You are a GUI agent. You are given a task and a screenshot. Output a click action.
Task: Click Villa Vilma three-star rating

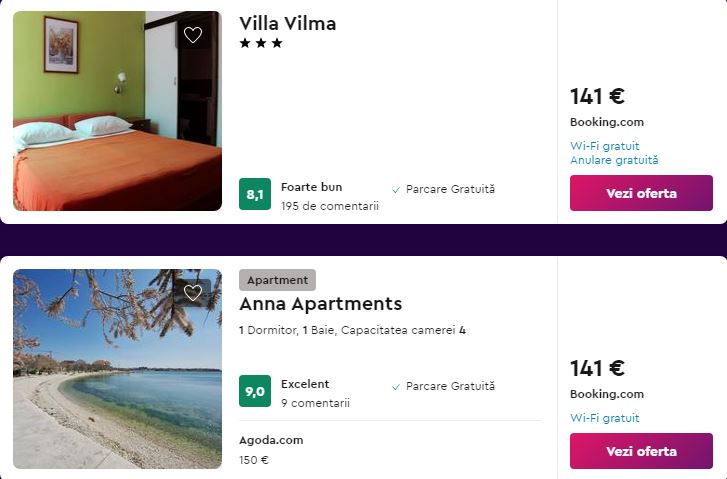[x=261, y=43]
